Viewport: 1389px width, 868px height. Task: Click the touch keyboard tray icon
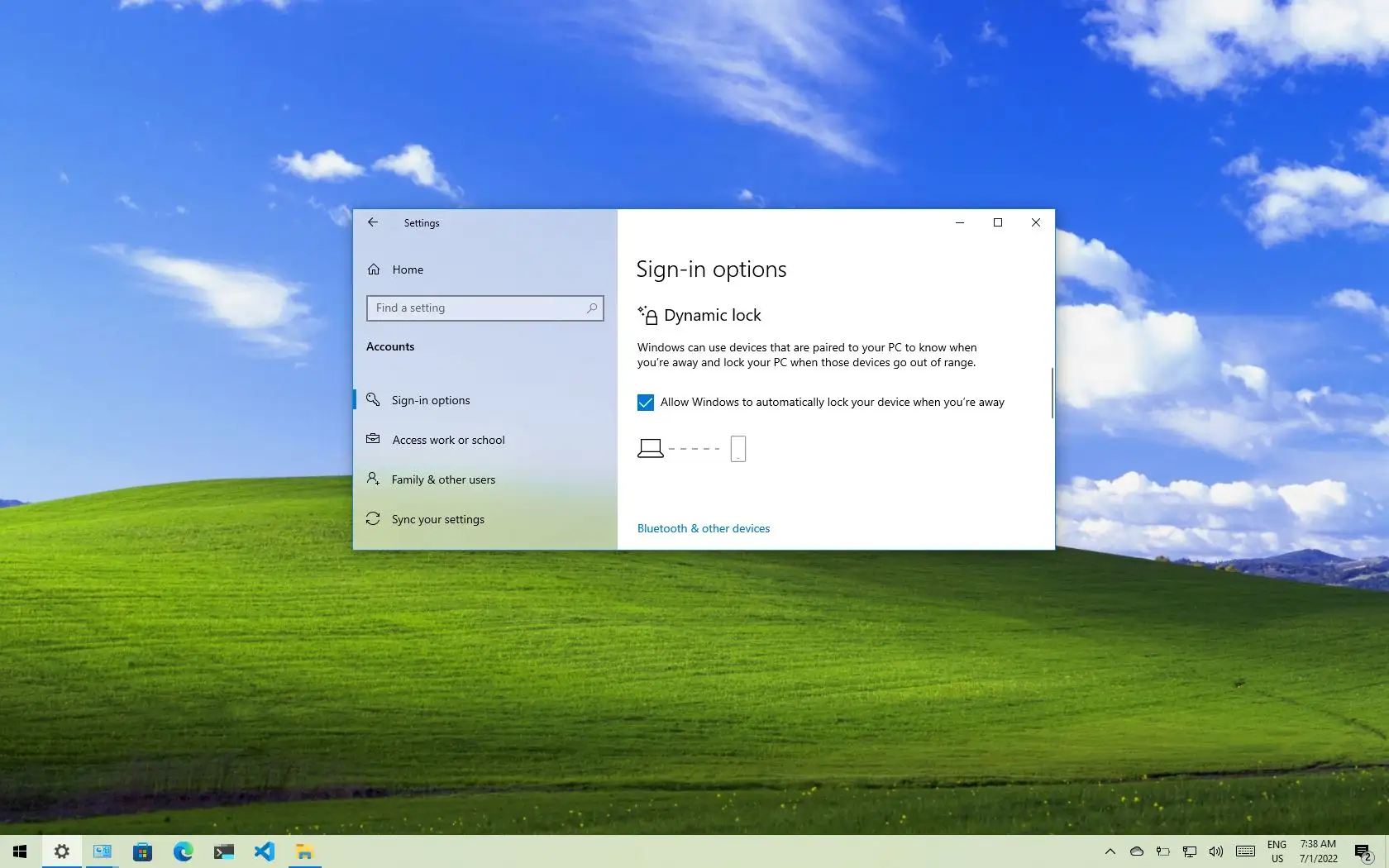tap(1246, 851)
